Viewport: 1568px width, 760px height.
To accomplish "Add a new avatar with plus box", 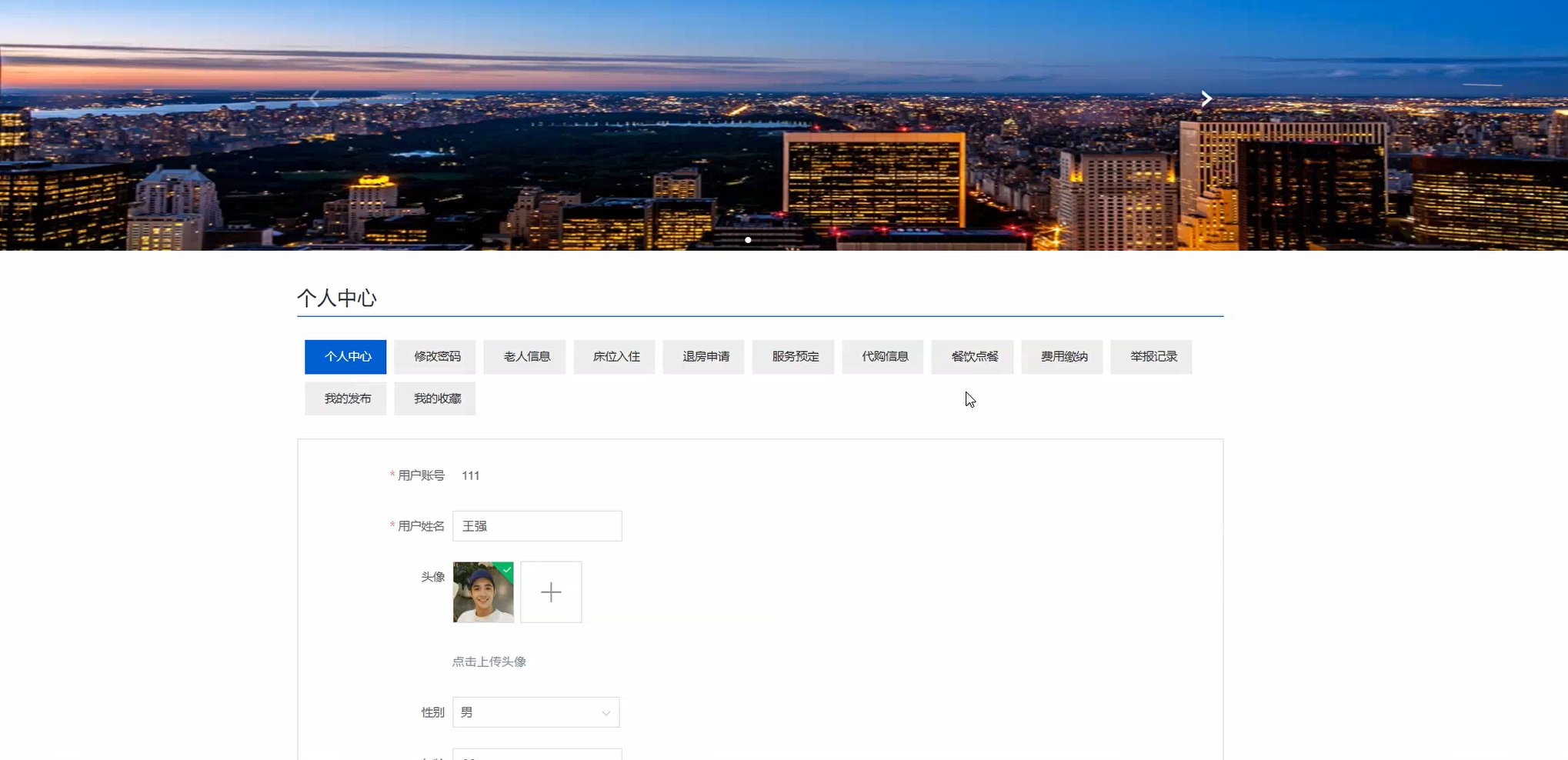I will [551, 592].
